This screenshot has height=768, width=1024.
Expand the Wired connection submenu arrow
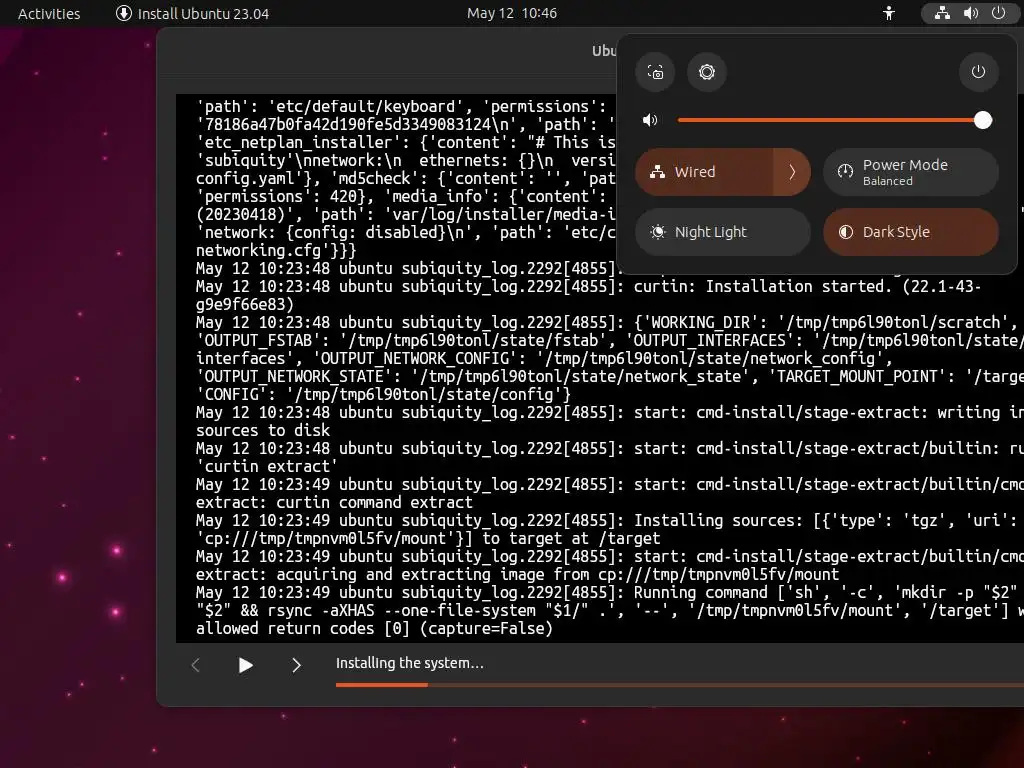(x=792, y=172)
